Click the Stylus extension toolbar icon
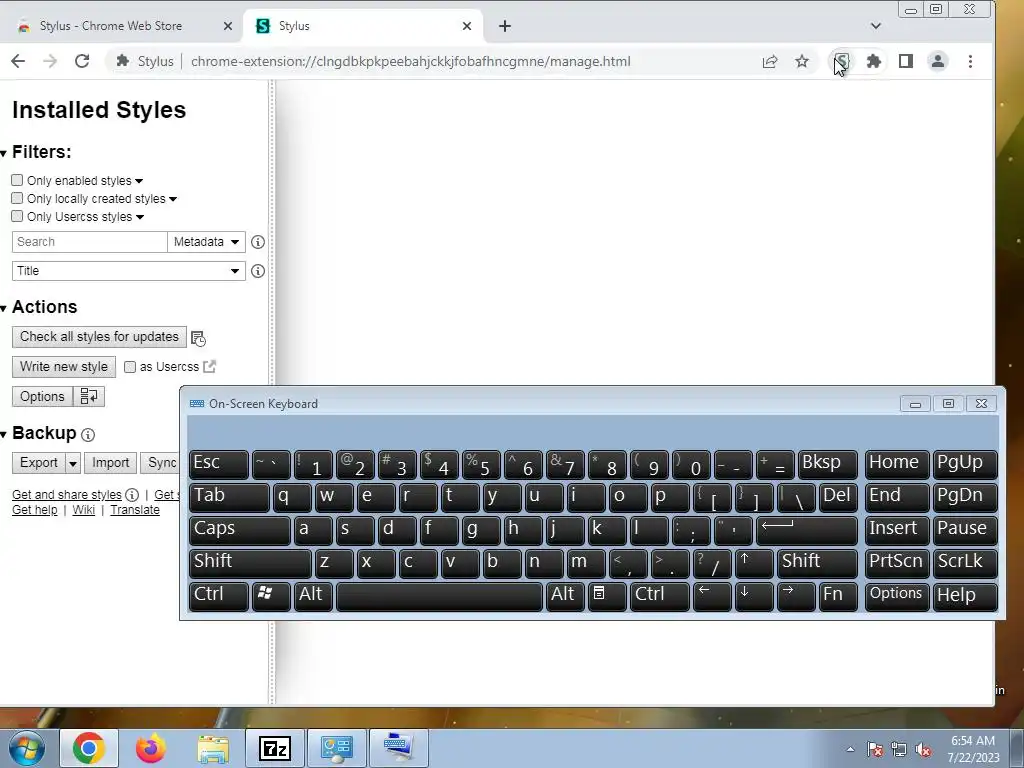This screenshot has width=1024, height=768. coord(842,61)
